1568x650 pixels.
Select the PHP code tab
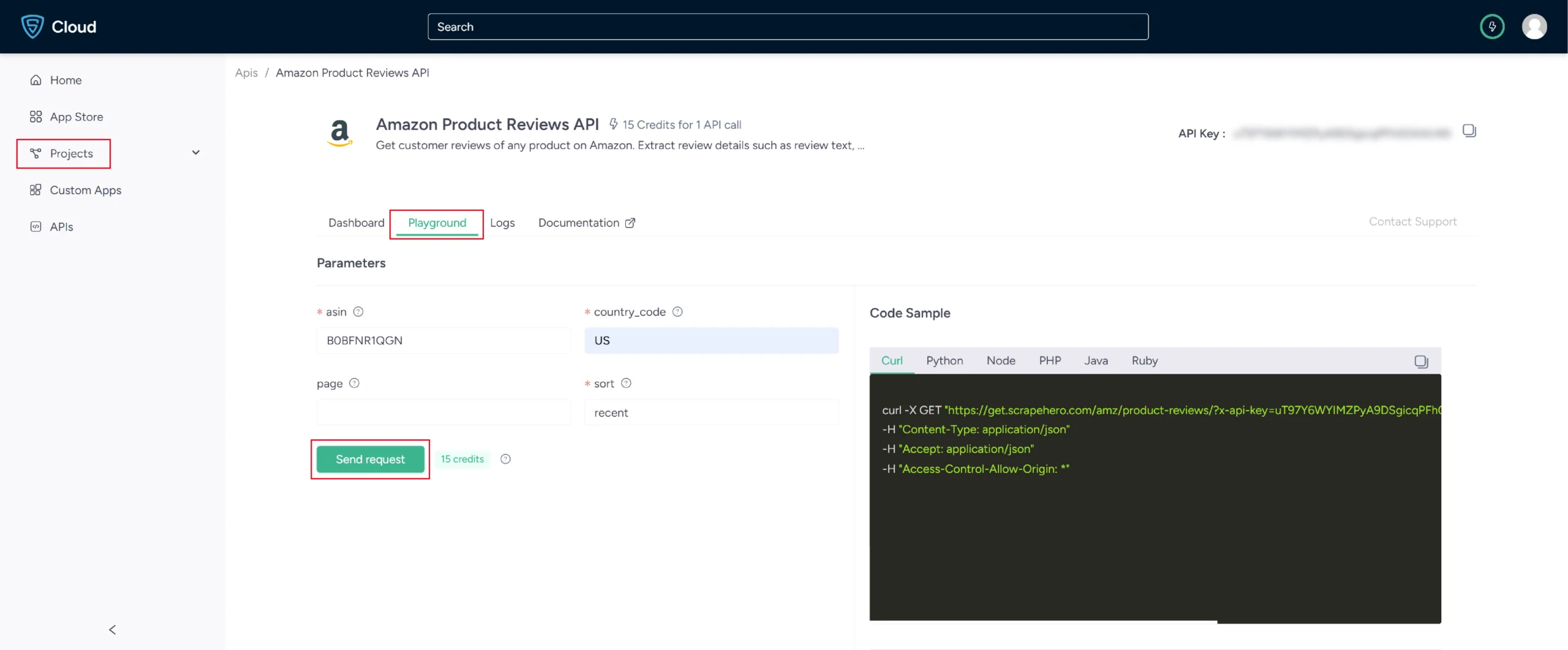click(1050, 361)
